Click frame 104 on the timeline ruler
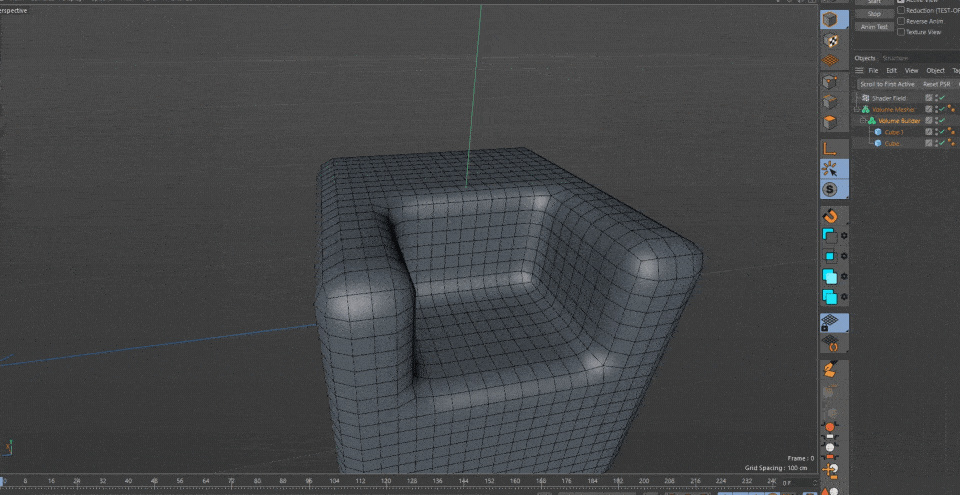The image size is (960, 495). coord(335,482)
